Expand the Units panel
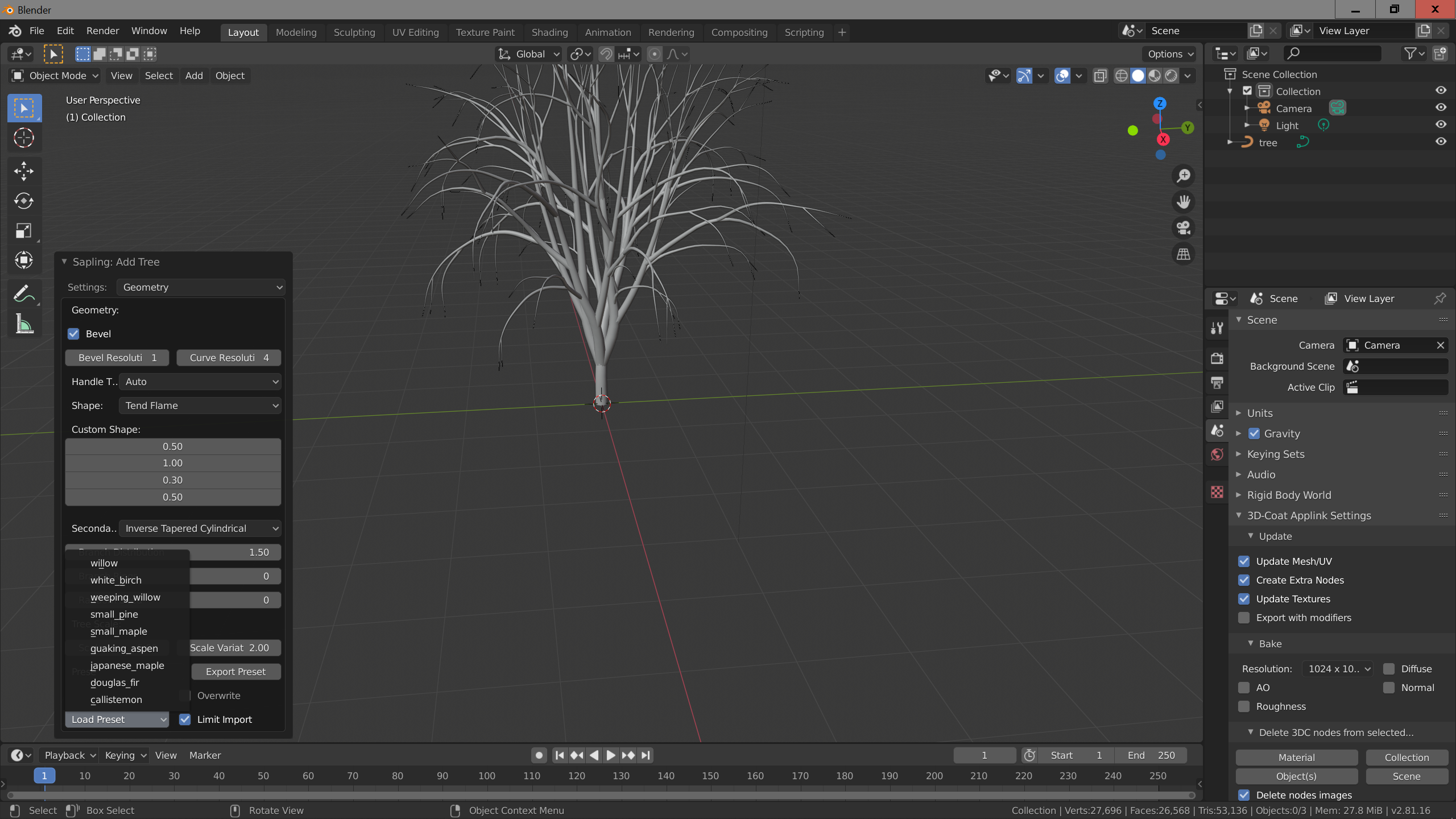 (1260, 413)
